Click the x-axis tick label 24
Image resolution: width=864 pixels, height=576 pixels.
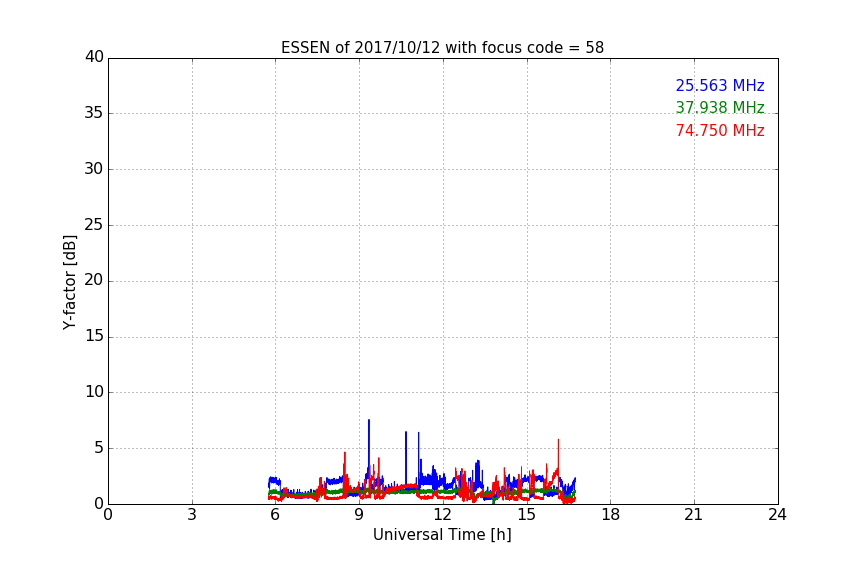[x=778, y=515]
